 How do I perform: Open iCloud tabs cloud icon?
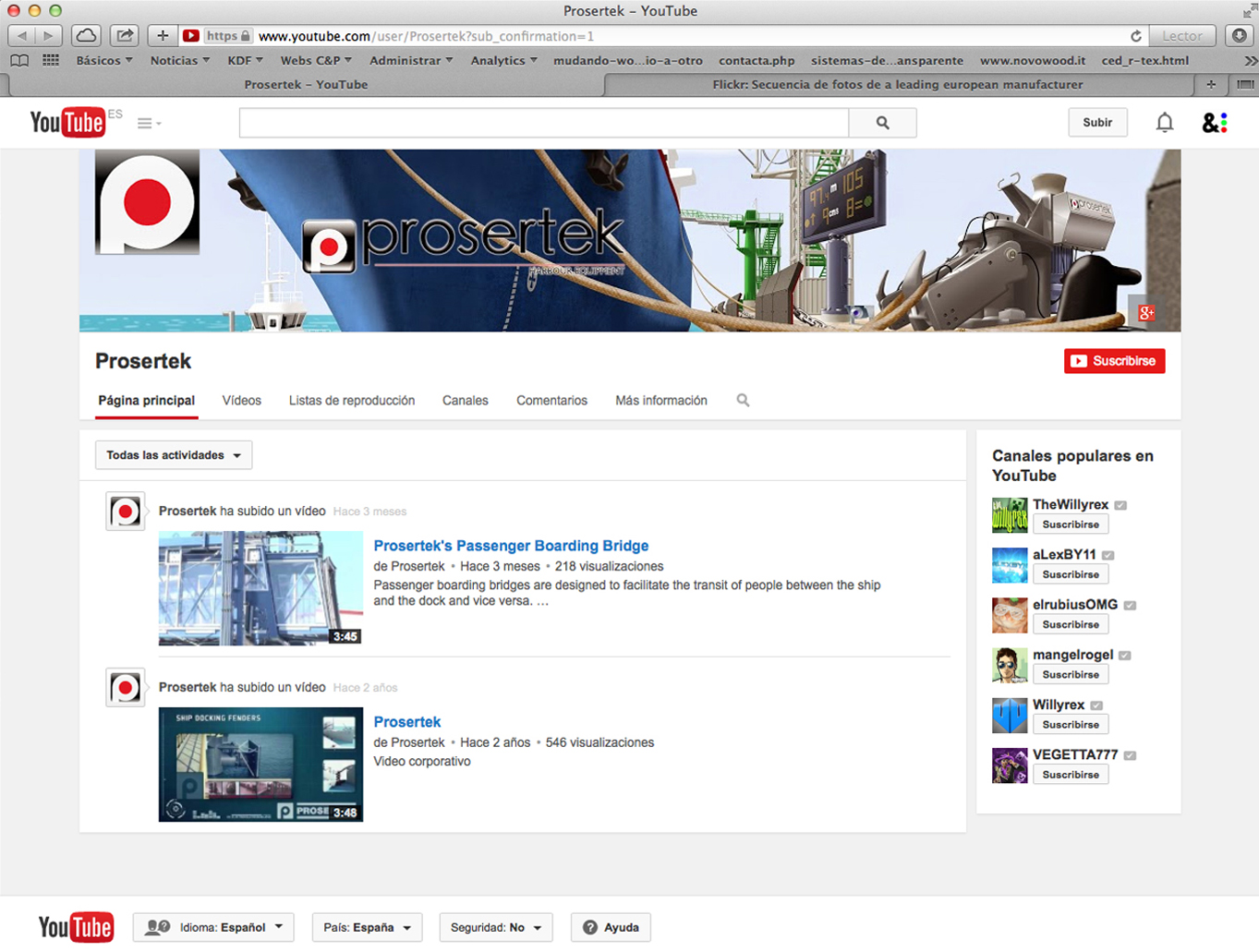point(86,35)
